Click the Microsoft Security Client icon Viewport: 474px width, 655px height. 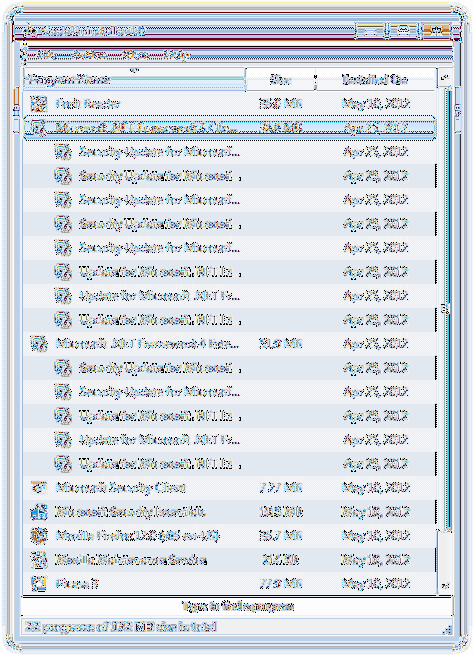(39, 487)
